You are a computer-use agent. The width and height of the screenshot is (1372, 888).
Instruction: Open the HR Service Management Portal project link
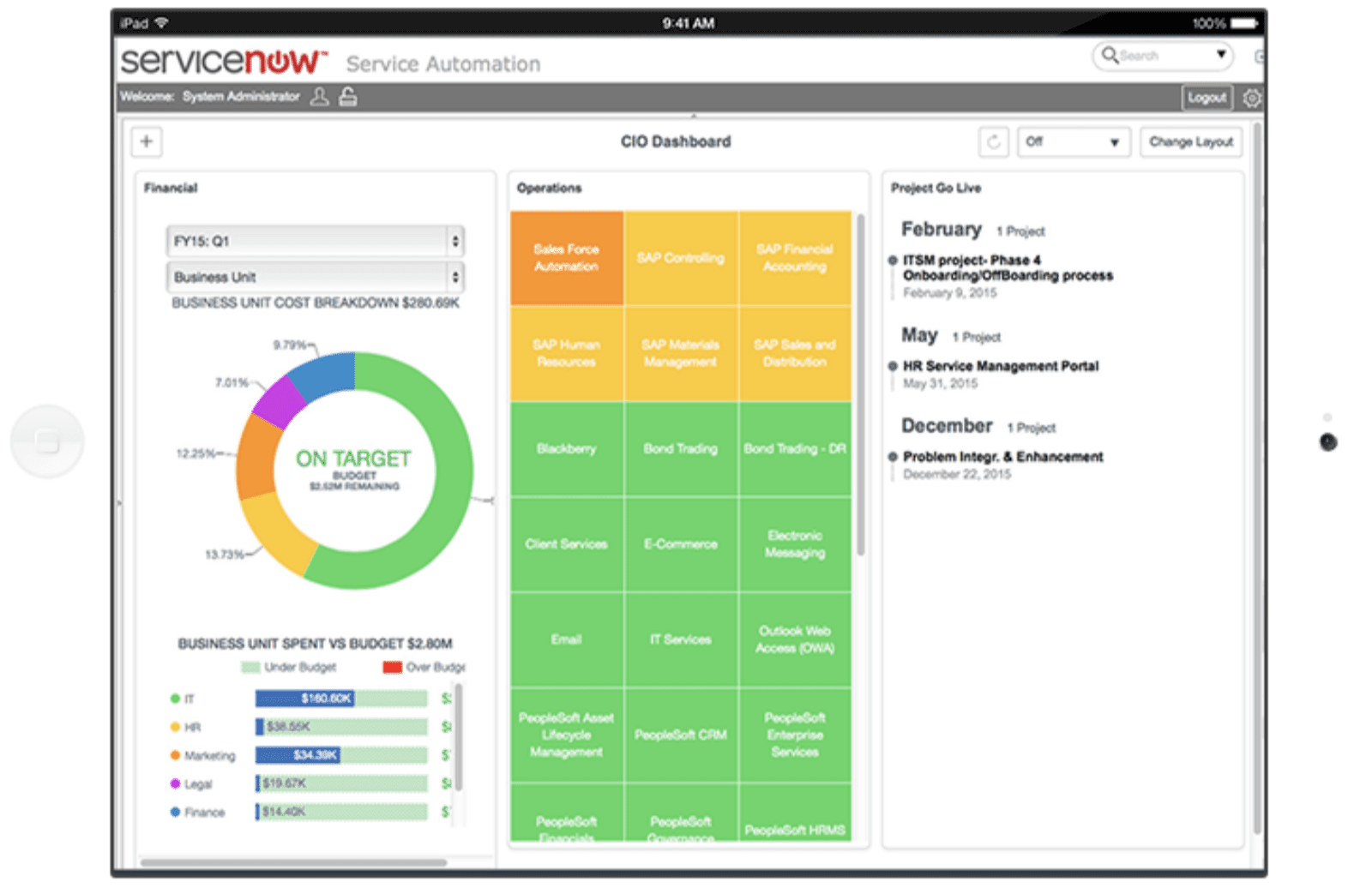pos(1002,366)
